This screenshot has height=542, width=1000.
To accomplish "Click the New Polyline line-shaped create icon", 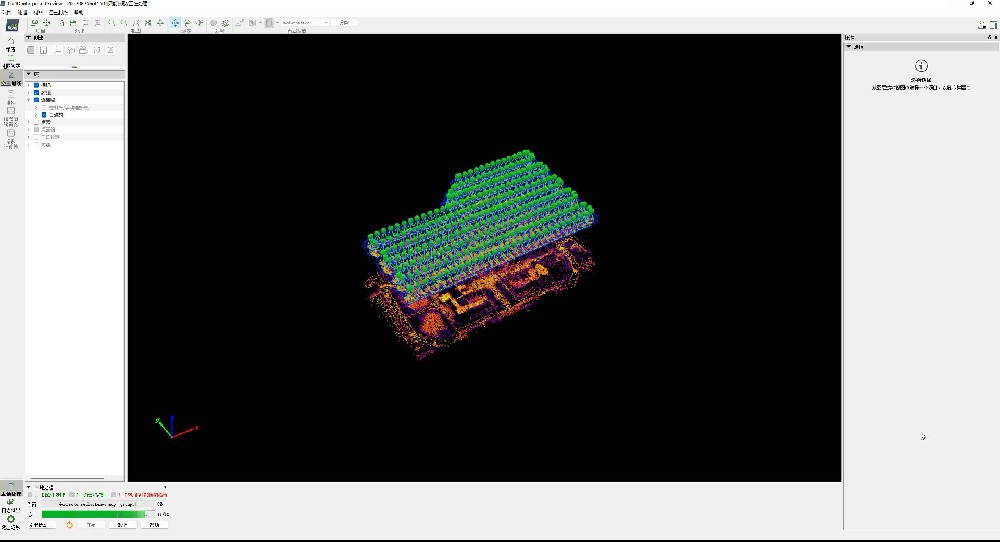I will point(58,50).
